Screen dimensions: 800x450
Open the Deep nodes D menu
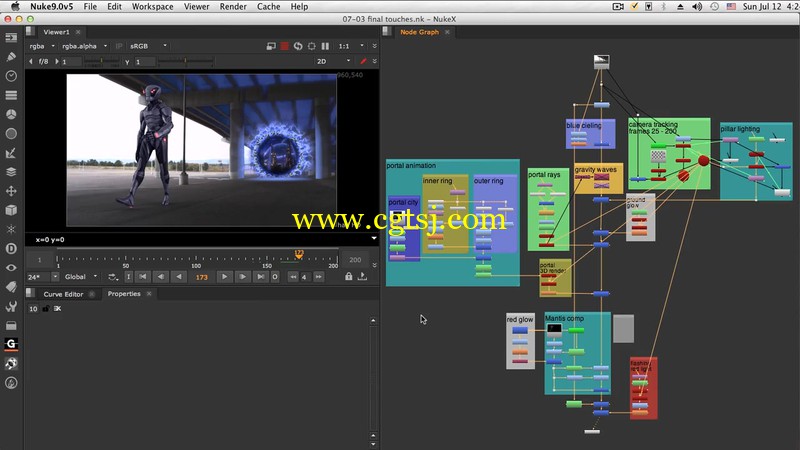point(11,248)
